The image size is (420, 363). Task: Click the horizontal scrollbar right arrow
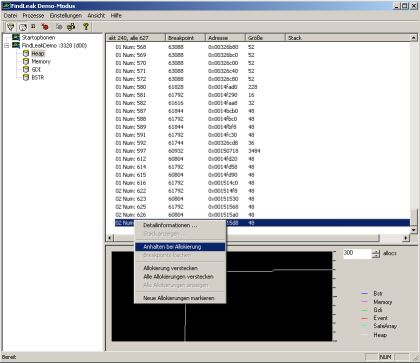[x=406, y=238]
